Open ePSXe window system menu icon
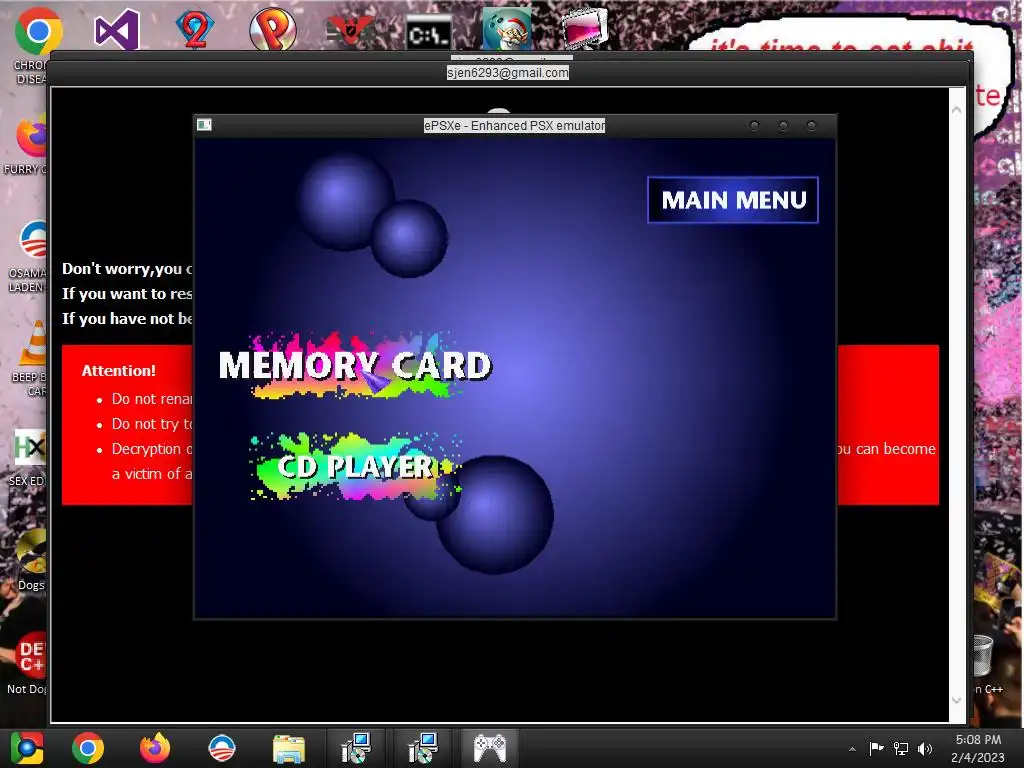 tap(204, 125)
